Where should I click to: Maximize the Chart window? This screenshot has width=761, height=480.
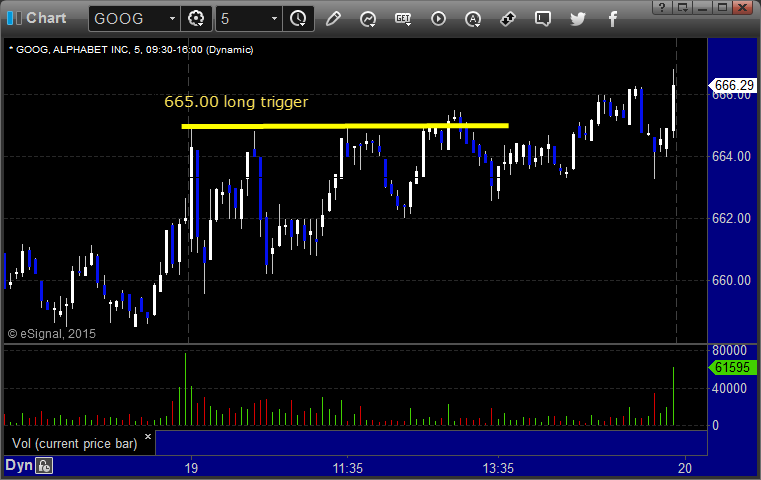click(722, 7)
